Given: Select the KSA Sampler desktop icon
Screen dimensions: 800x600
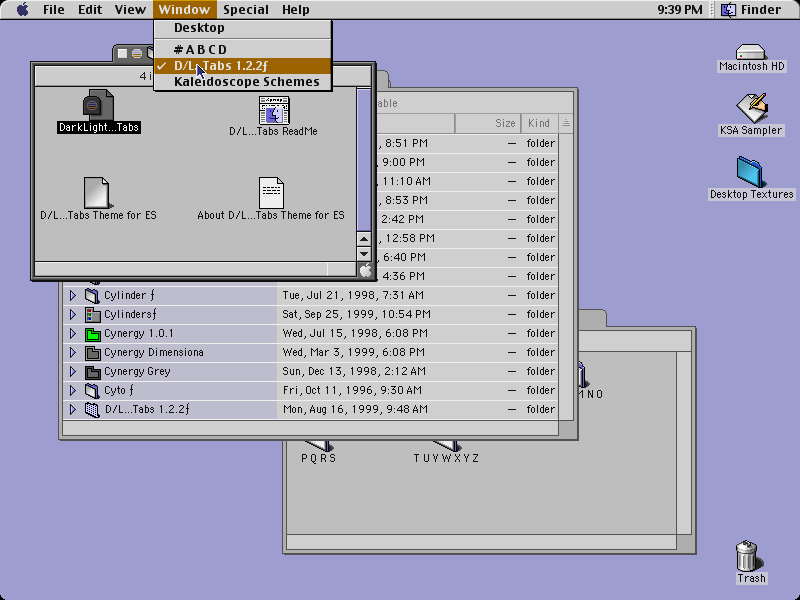Looking at the screenshot, I should point(752,108).
